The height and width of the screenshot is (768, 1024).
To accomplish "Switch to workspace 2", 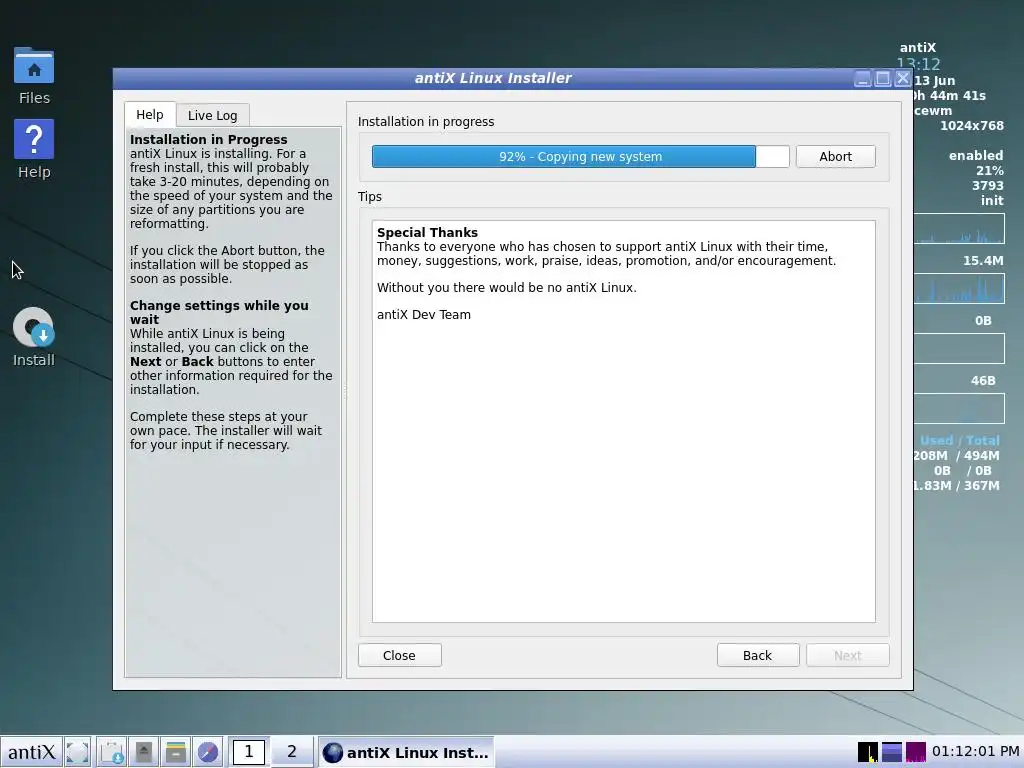I will tap(291, 752).
